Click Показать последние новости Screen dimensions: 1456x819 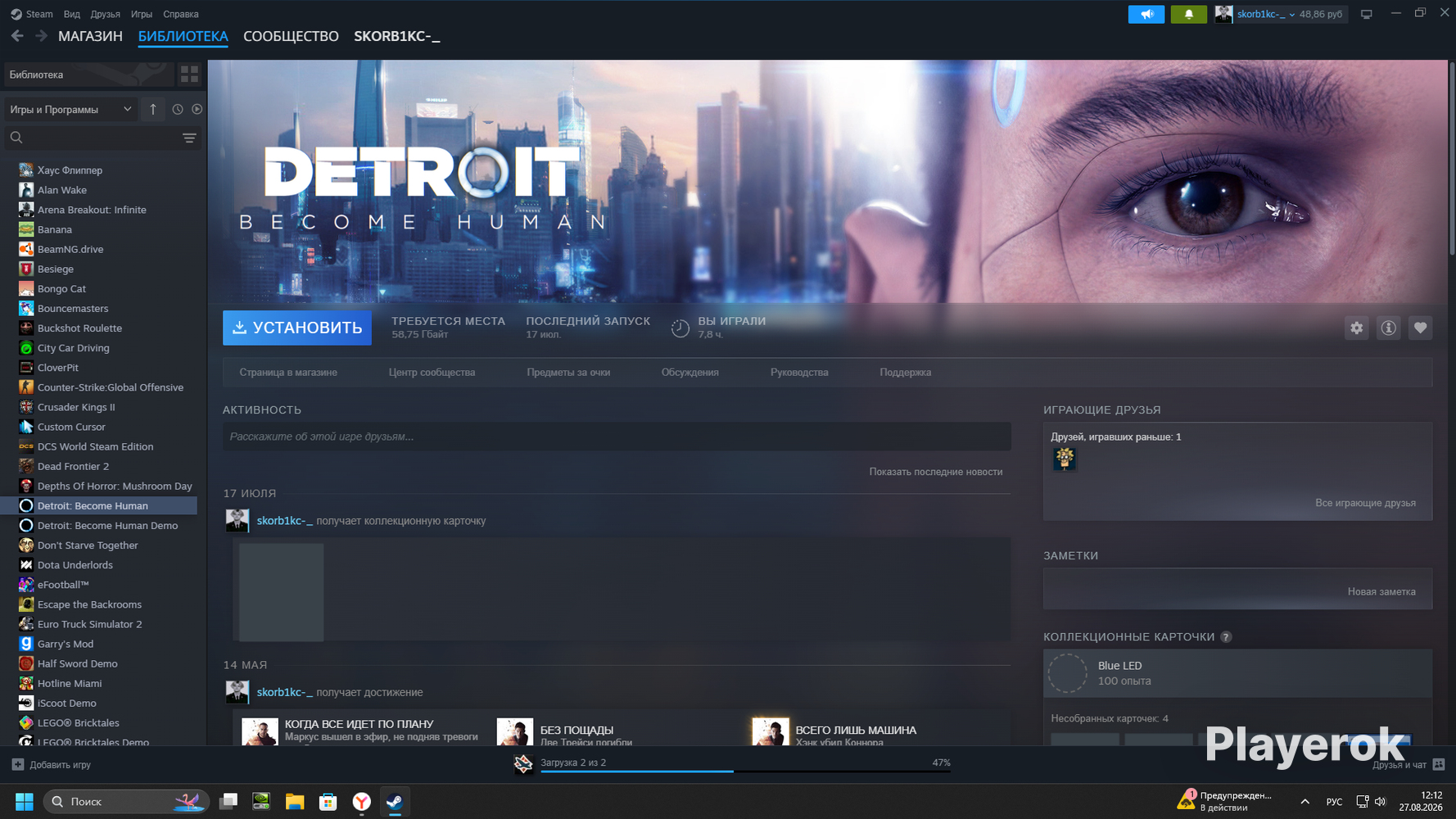936,472
